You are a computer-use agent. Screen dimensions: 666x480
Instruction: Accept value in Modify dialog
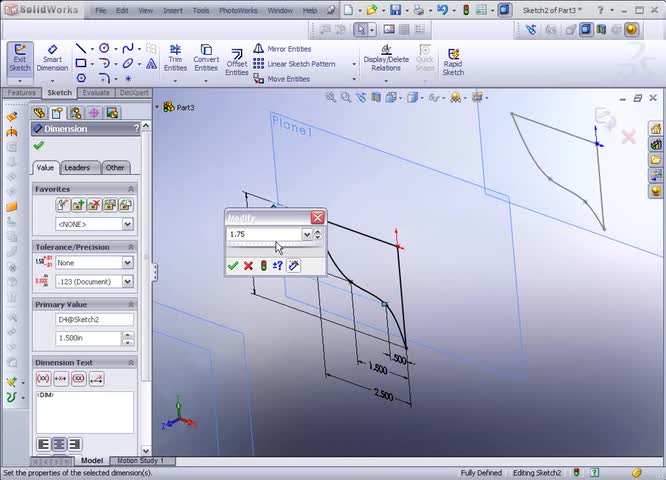[233, 266]
